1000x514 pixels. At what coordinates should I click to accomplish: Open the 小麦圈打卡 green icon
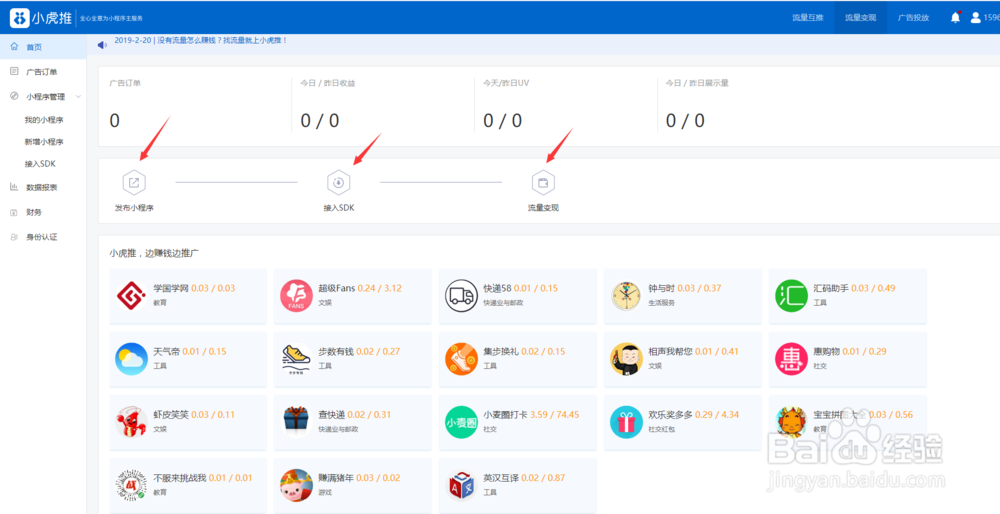(461, 422)
